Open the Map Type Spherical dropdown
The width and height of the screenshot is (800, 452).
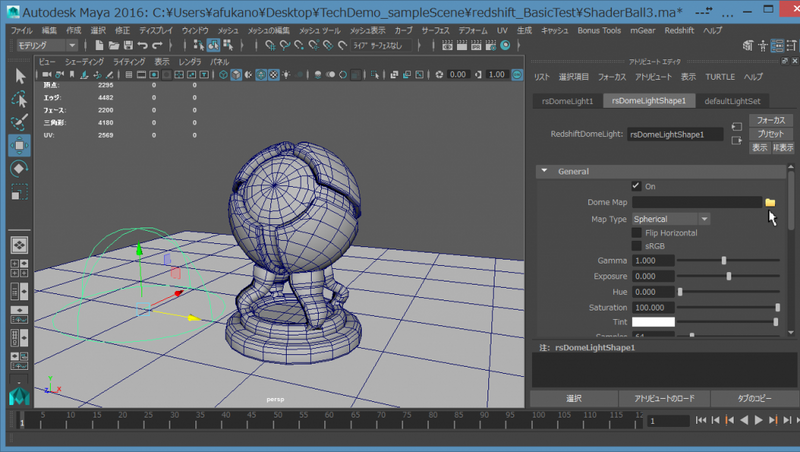tap(670, 219)
